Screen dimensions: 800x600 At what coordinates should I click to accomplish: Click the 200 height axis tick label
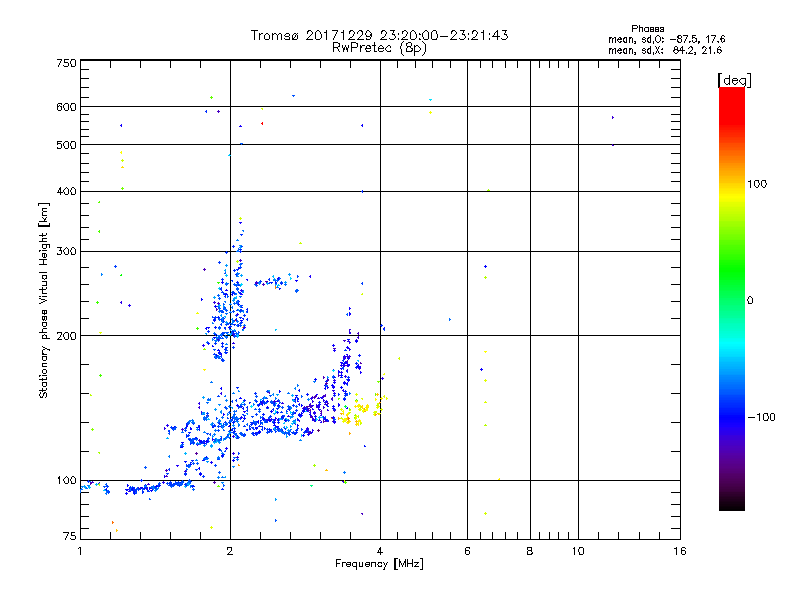[66, 336]
